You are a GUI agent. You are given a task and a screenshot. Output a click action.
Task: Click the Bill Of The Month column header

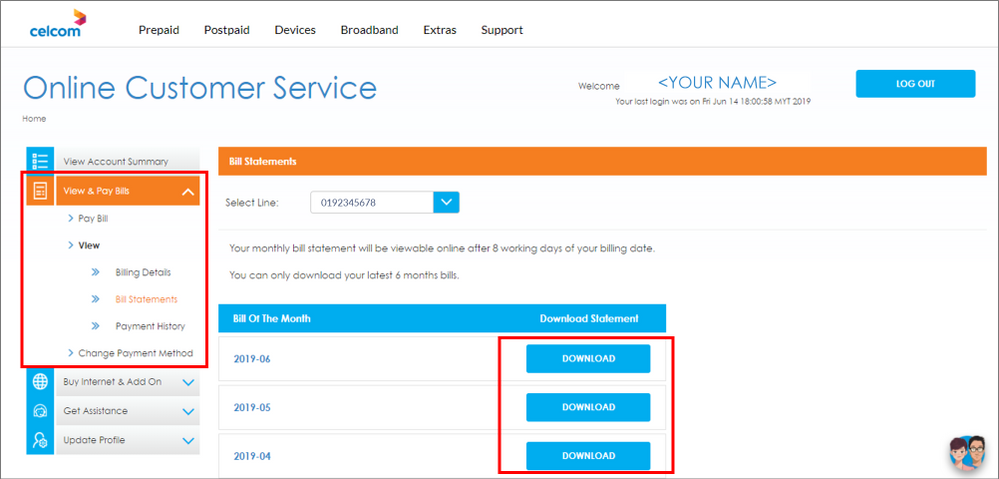272,318
